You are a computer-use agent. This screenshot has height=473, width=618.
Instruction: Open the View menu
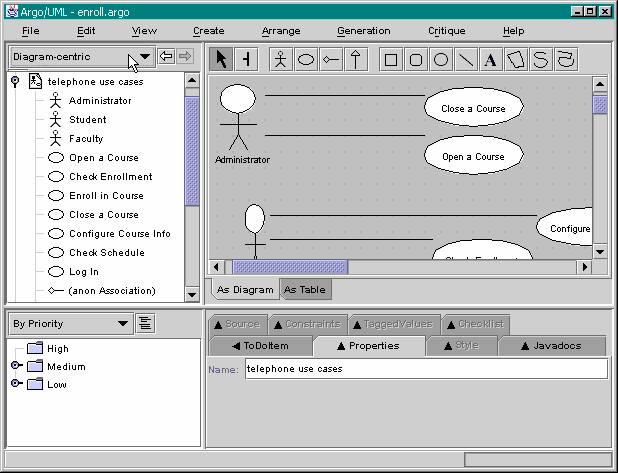144,31
